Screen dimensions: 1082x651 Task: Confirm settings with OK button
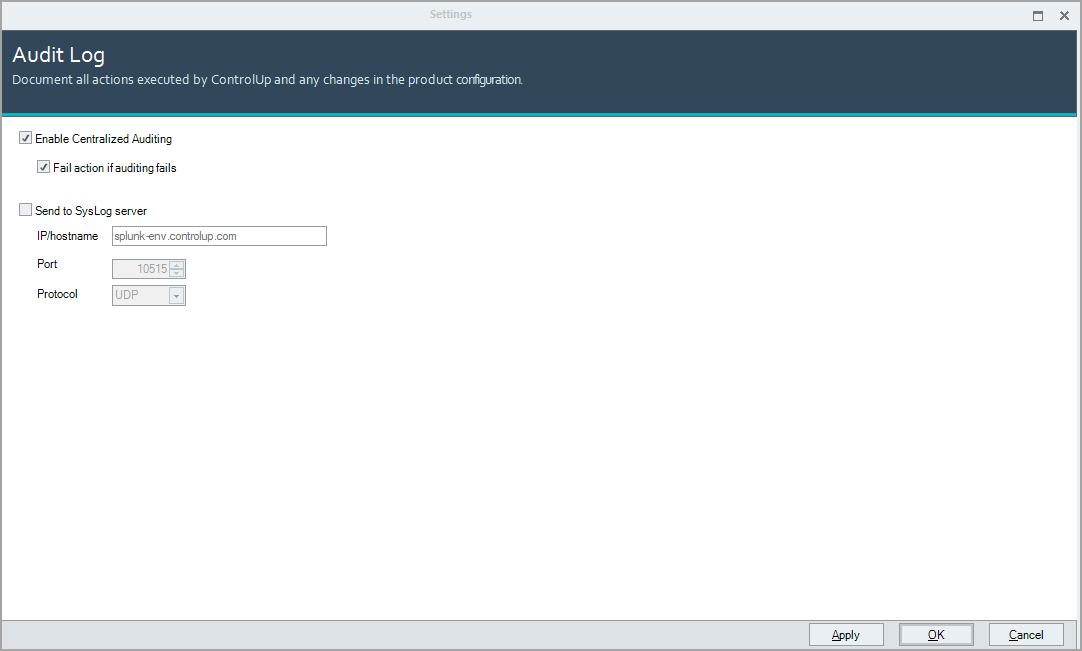[x=936, y=634]
